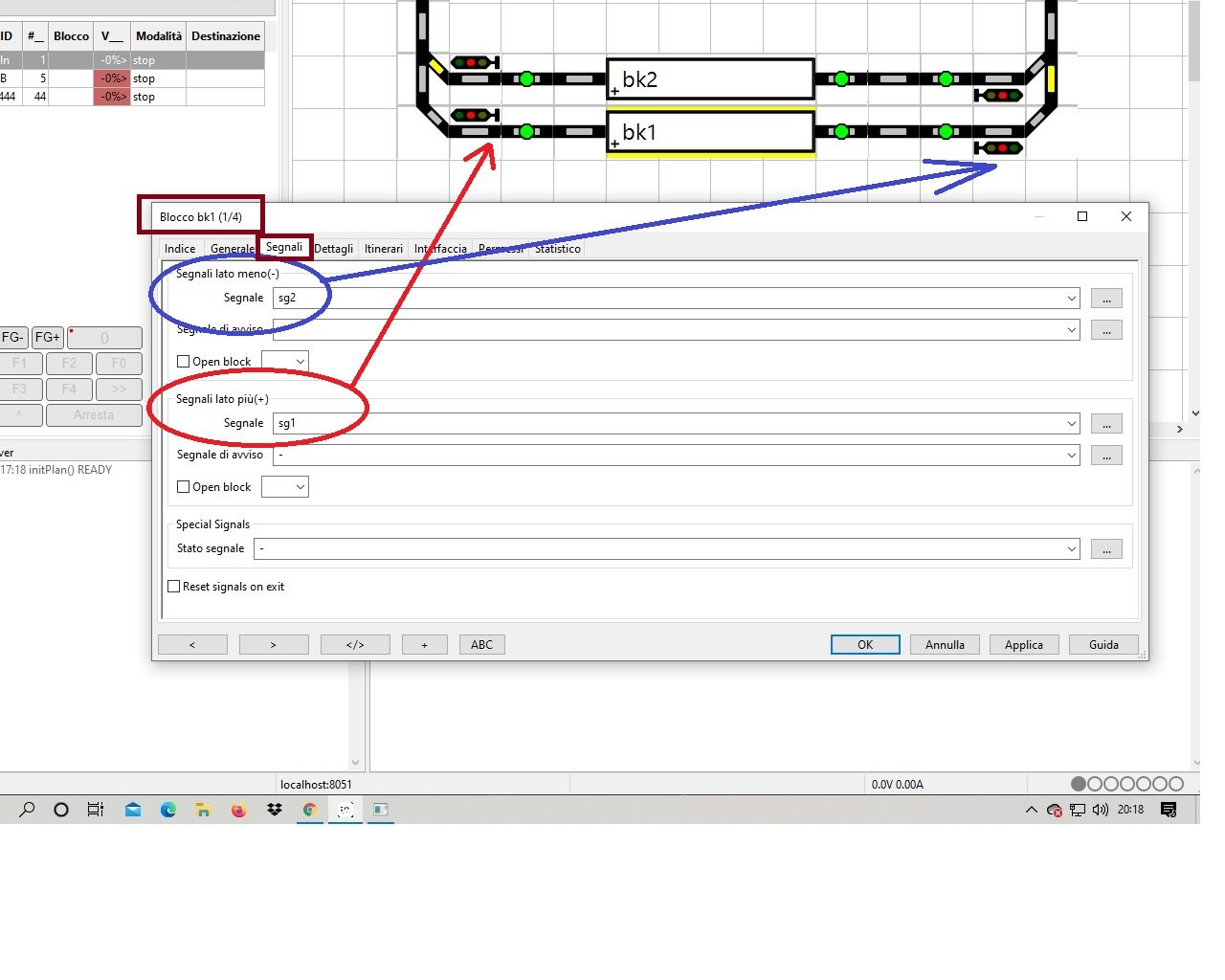
Task: Click the green sensor immediately left of bk2
Action: point(526,79)
